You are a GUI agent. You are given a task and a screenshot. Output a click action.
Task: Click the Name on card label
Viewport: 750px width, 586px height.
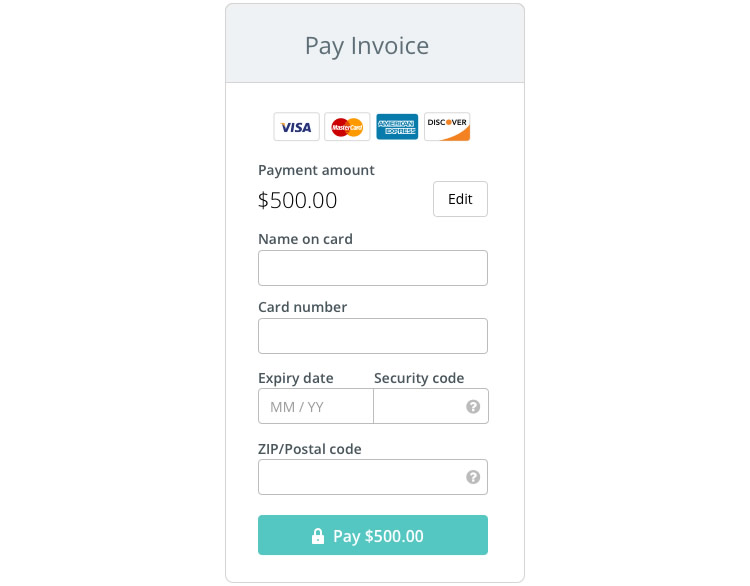pos(305,239)
